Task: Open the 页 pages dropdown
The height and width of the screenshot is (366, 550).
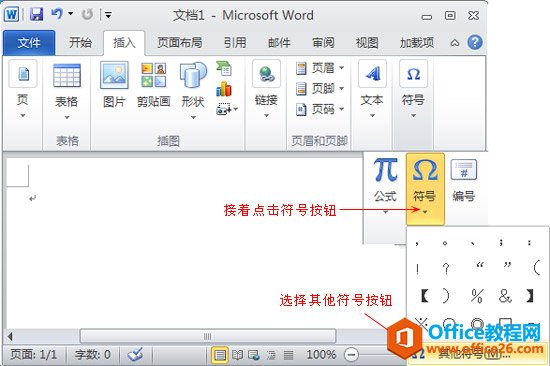Action: coord(23,89)
